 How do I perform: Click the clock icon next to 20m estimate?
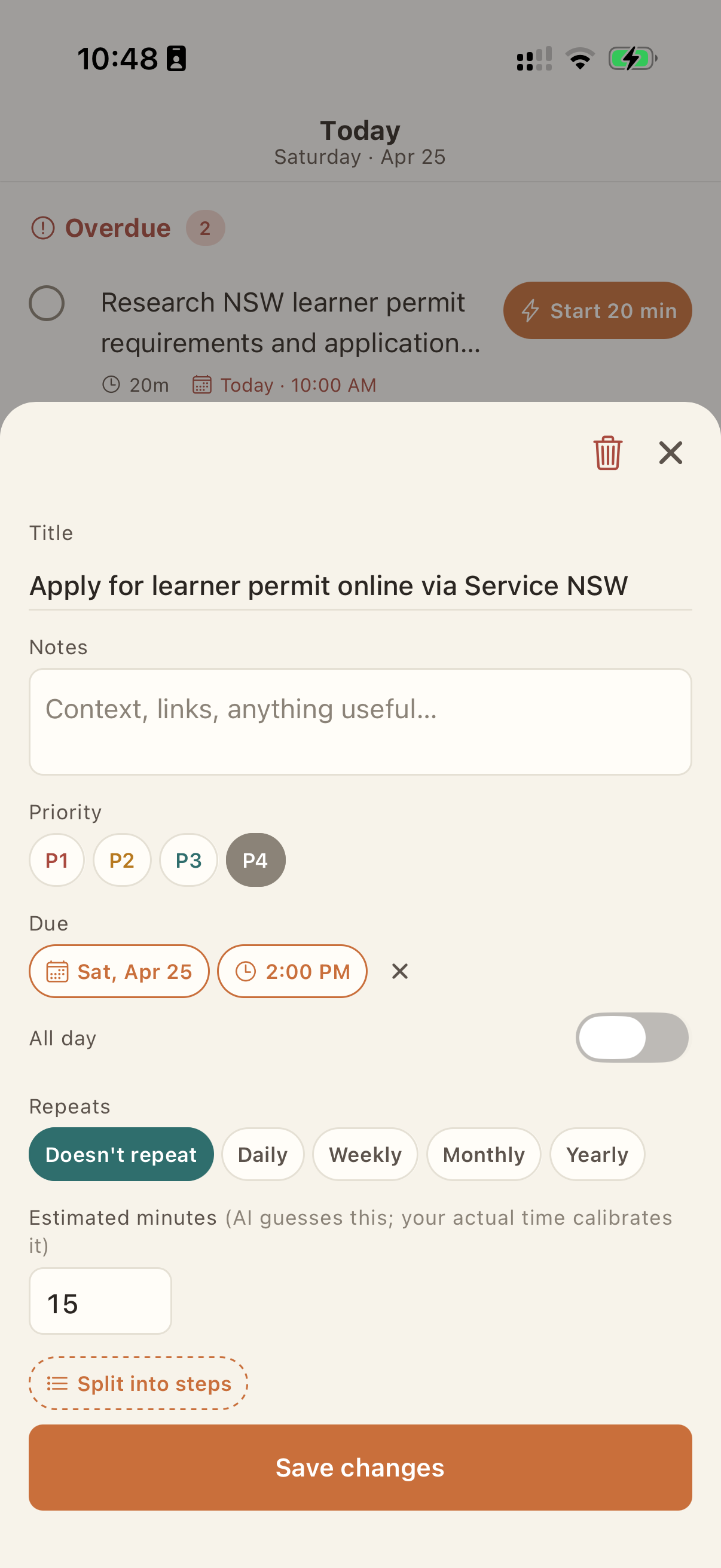pyautogui.click(x=112, y=385)
